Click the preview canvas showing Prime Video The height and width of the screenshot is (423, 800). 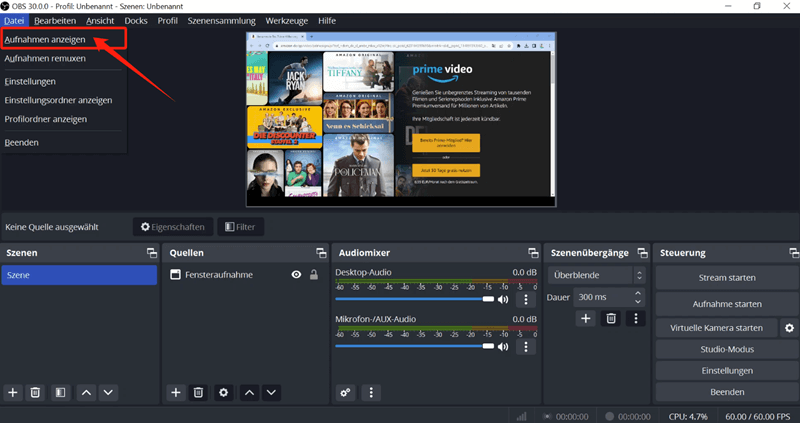point(401,119)
